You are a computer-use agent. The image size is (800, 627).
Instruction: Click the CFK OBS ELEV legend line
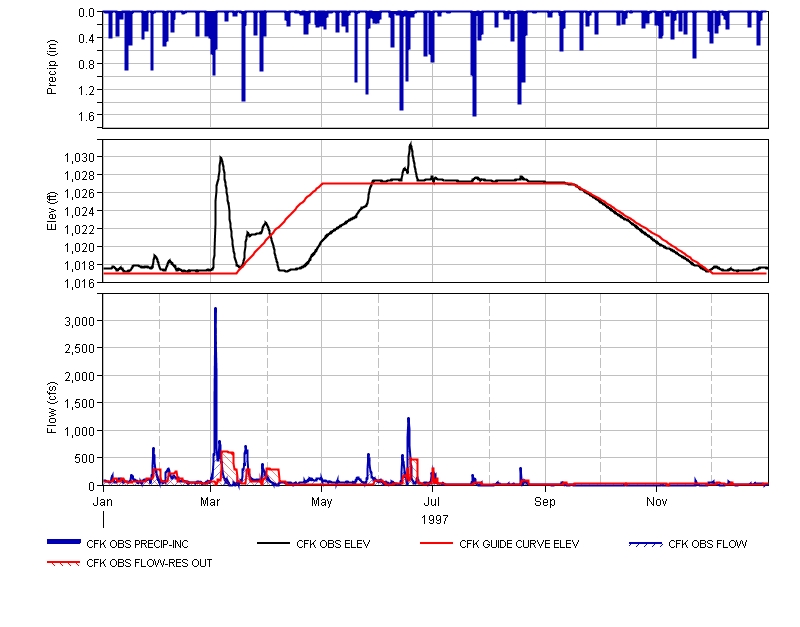pyautogui.click(x=273, y=543)
